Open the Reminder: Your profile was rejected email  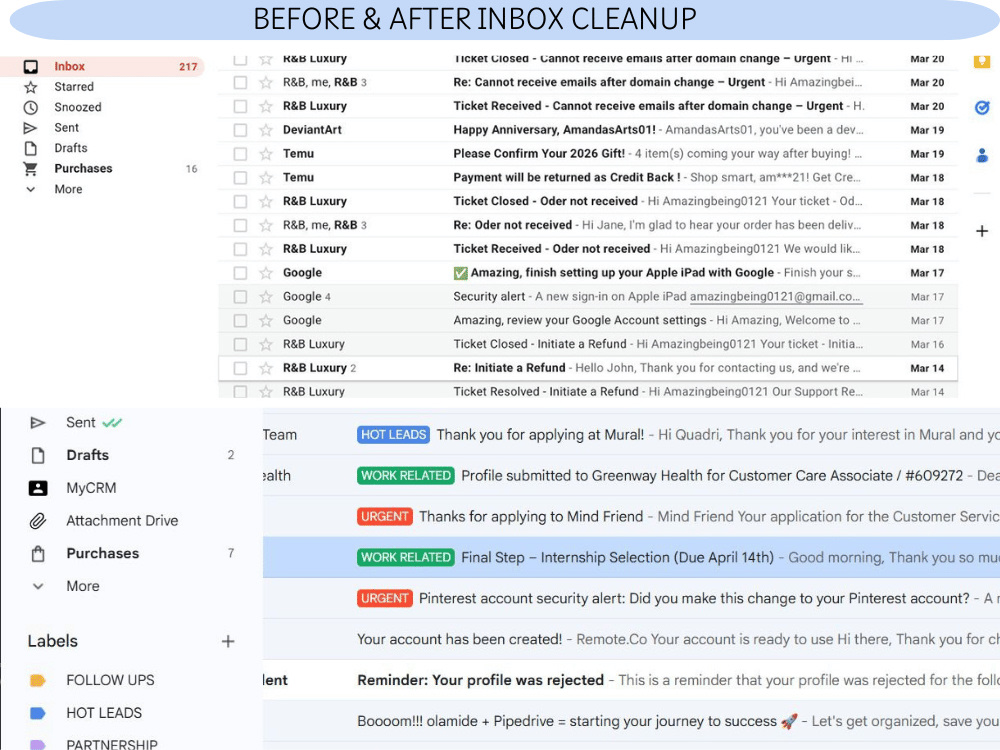coord(631,680)
